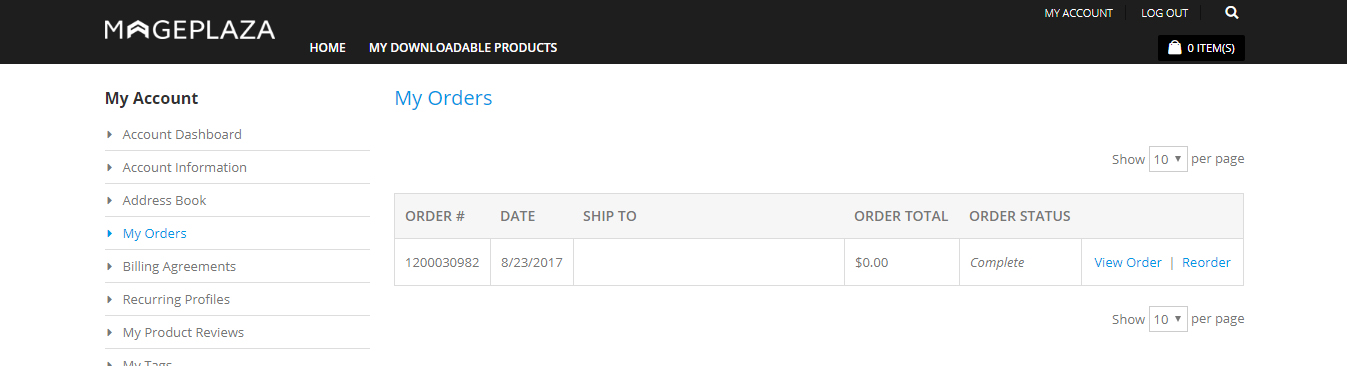The height and width of the screenshot is (366, 1347).
Task: Open My Downloadable Products menu
Action: tap(463, 47)
